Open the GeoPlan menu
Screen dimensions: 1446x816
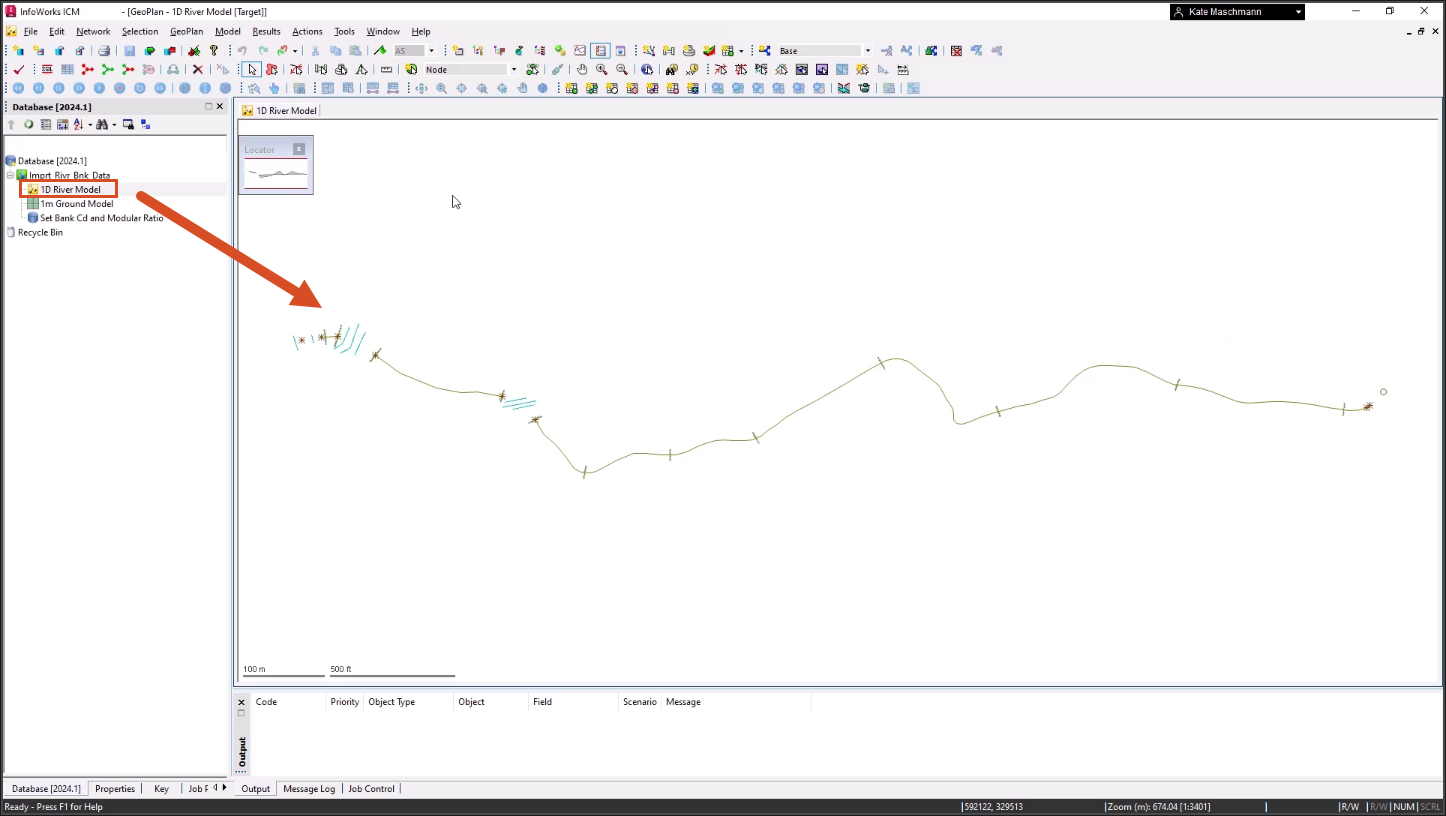pyautogui.click(x=186, y=31)
